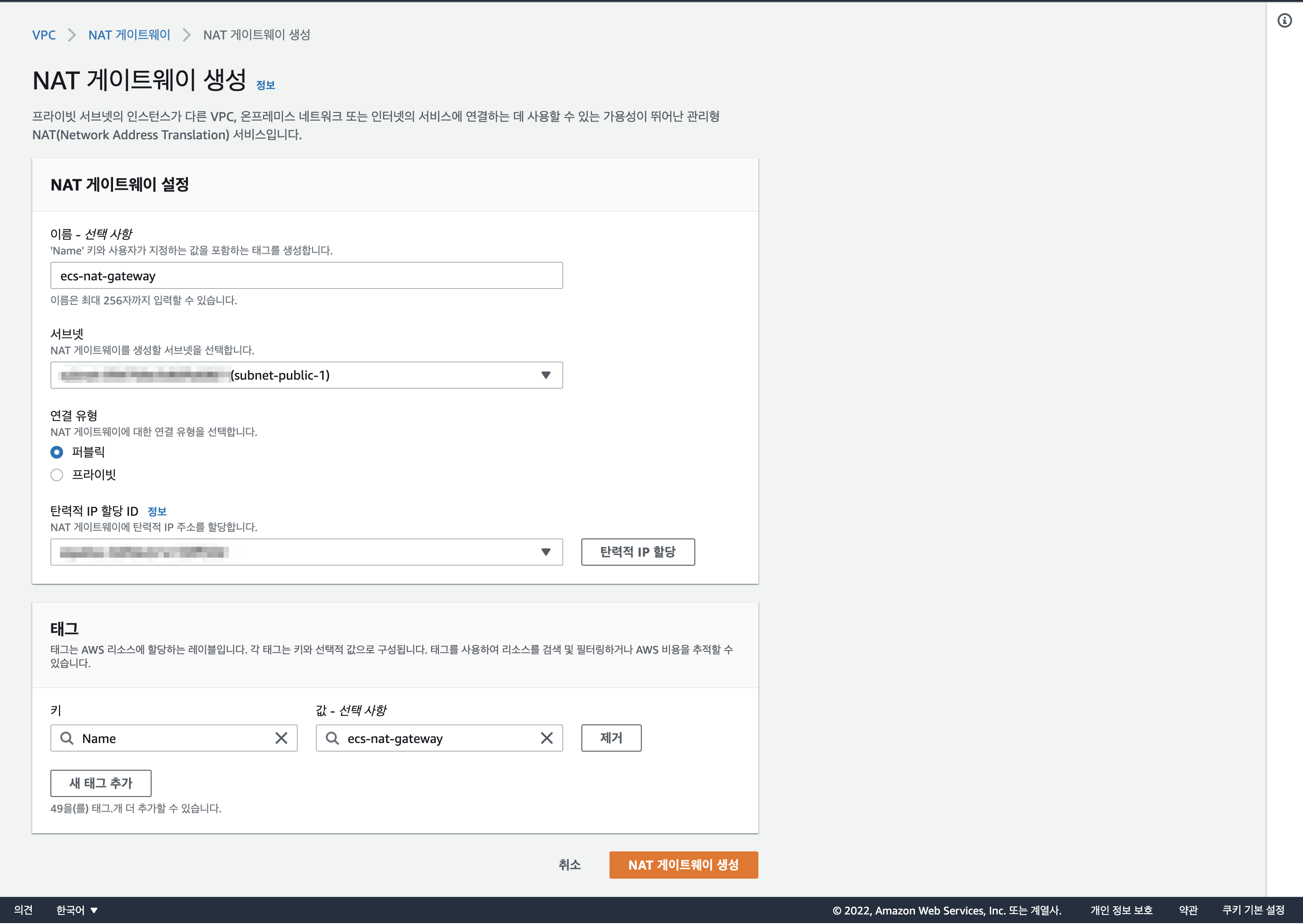1303x924 pixels.
Task: Click the 취소 button
Action: coord(569,865)
